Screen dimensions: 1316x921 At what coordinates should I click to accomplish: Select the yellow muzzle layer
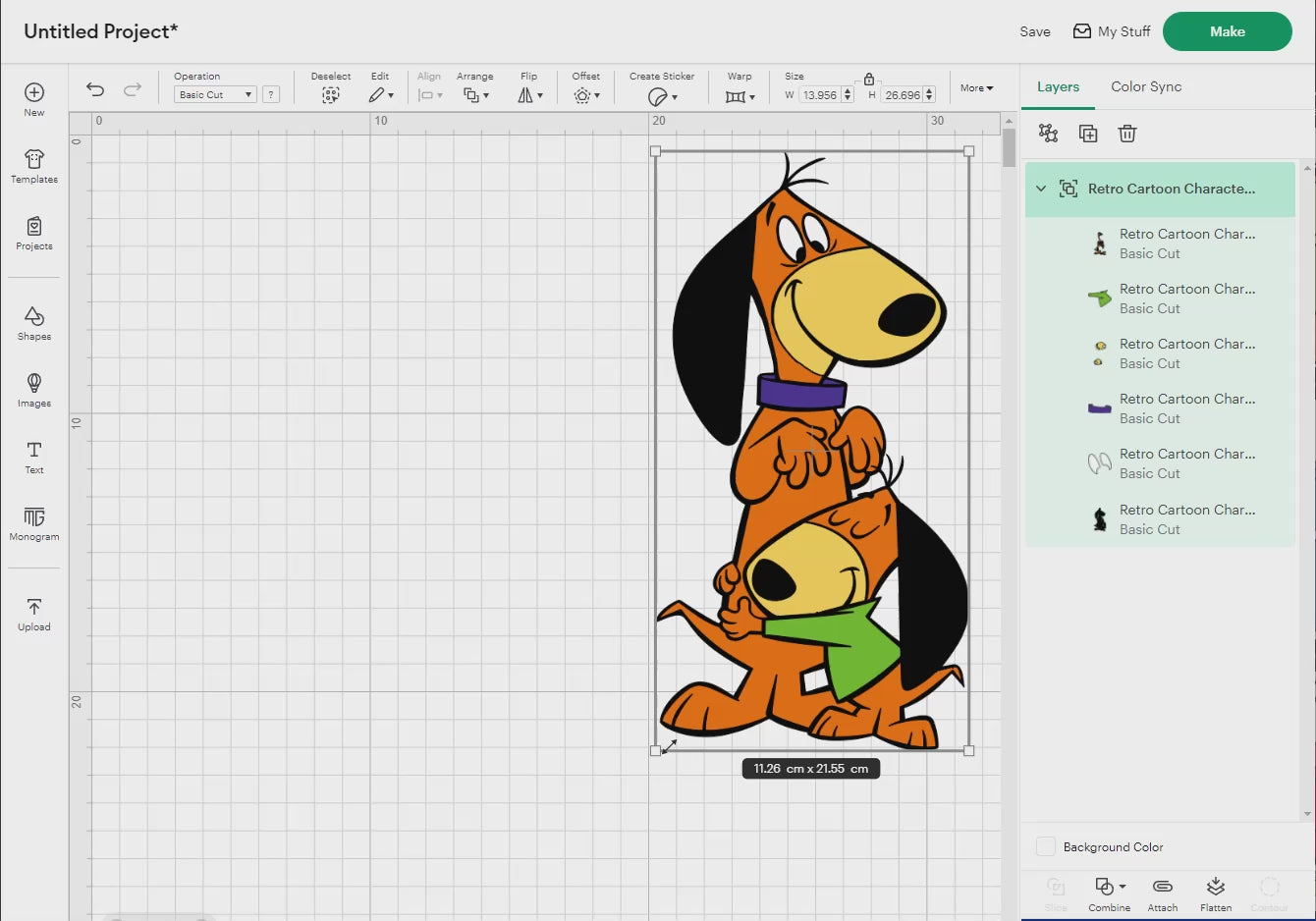1161,353
